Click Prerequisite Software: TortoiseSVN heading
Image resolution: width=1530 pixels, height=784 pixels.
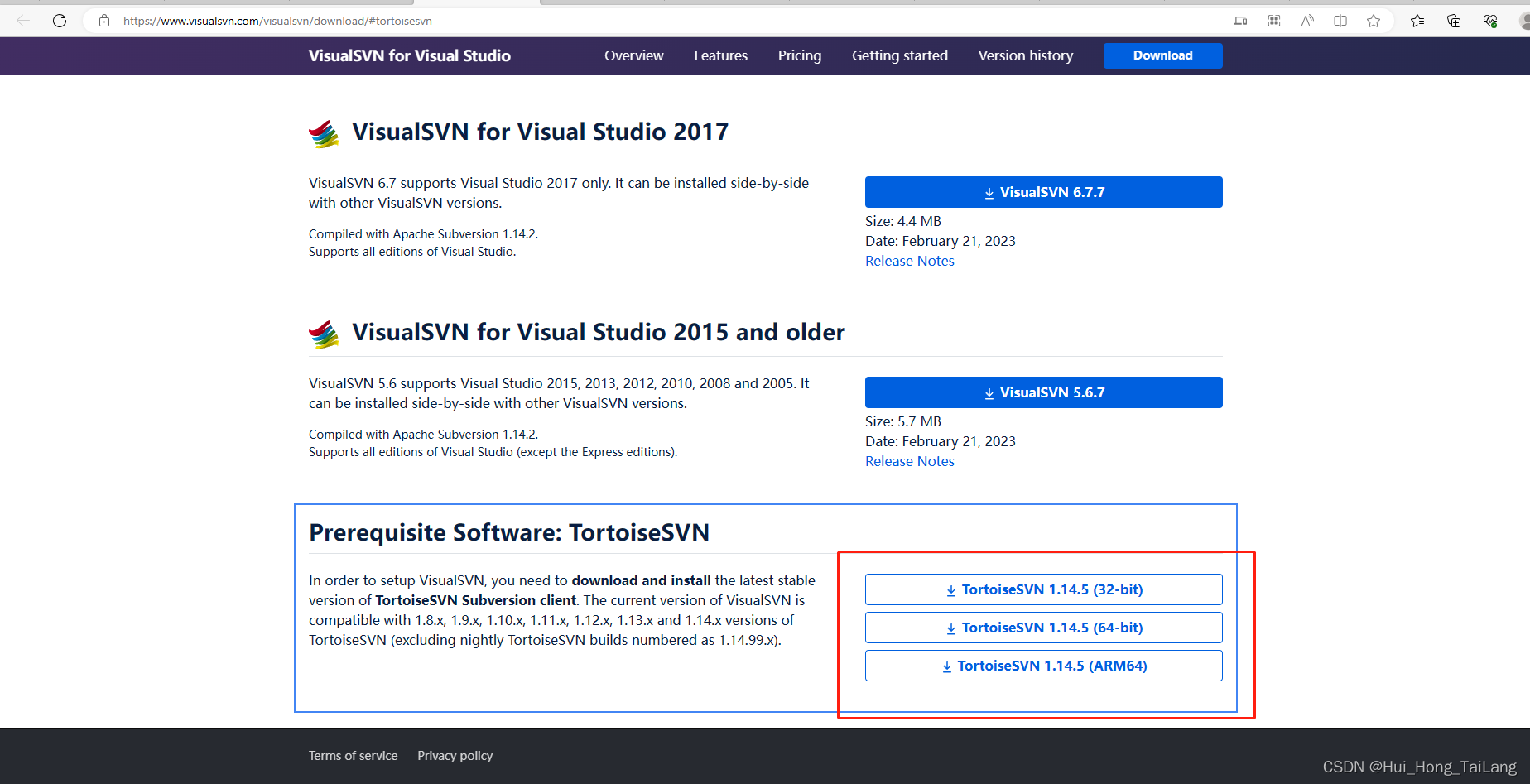click(509, 532)
